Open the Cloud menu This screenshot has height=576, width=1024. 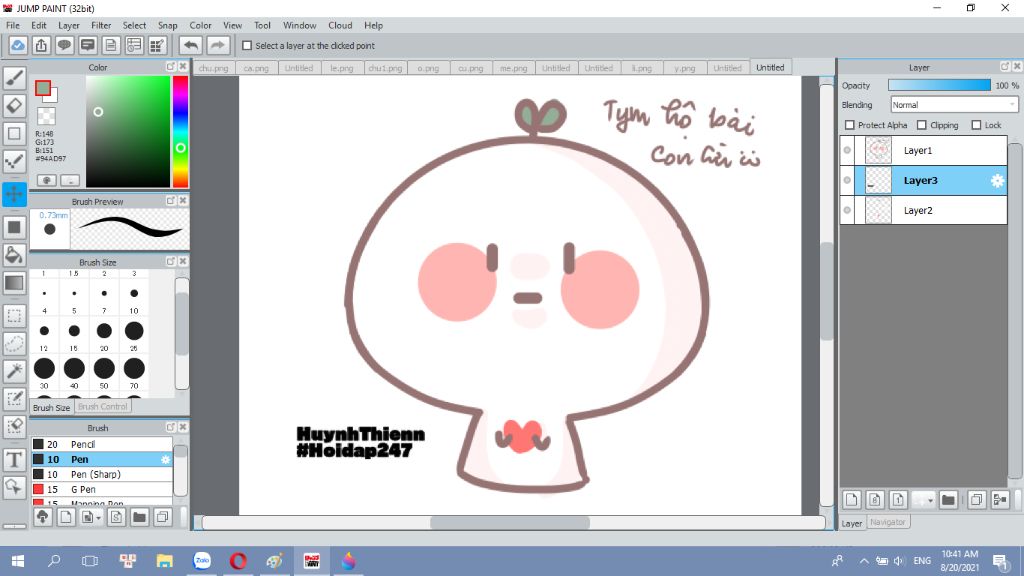point(340,25)
